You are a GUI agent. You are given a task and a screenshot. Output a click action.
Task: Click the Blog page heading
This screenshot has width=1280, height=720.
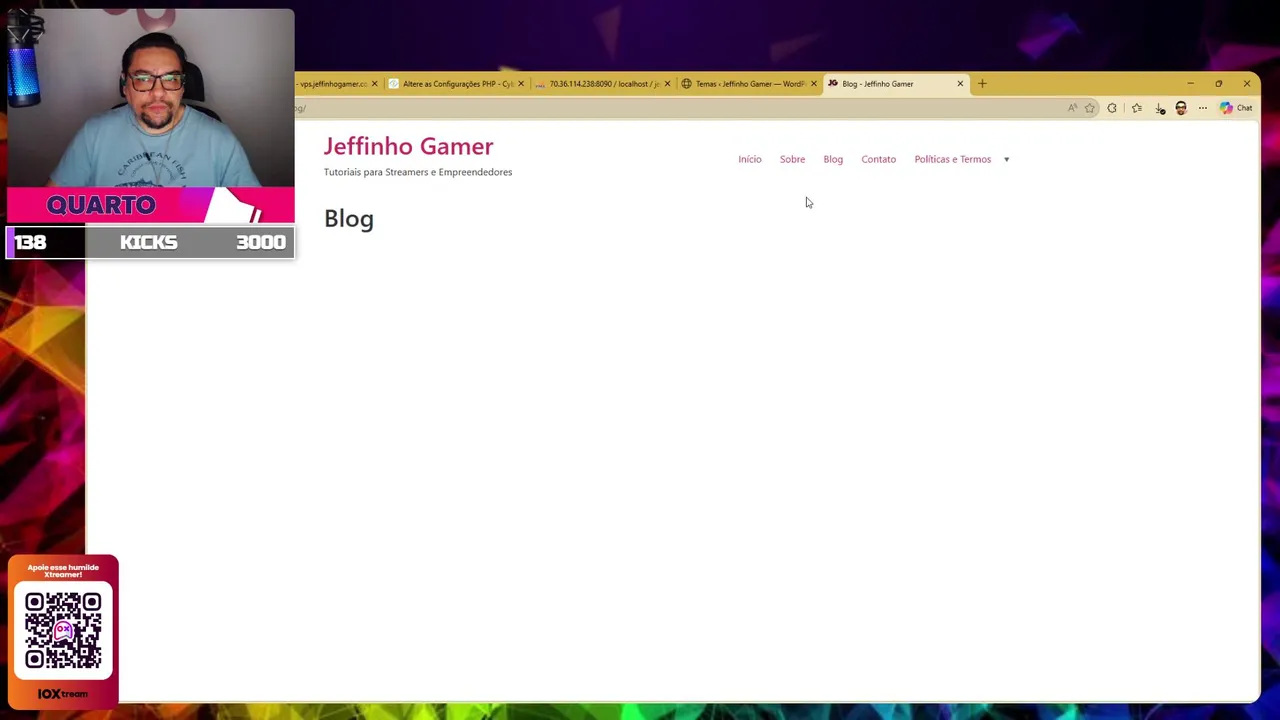click(349, 219)
